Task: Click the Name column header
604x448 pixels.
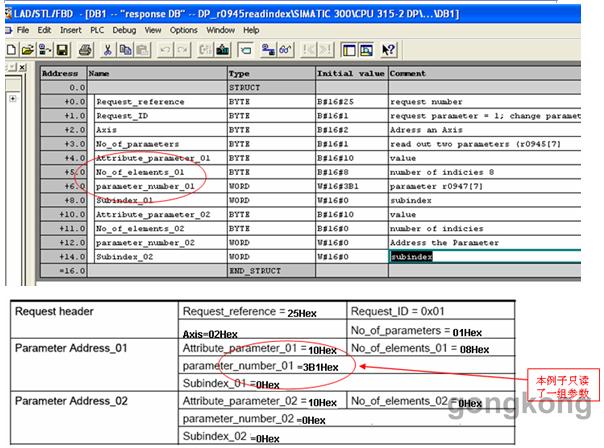Action: [157, 73]
